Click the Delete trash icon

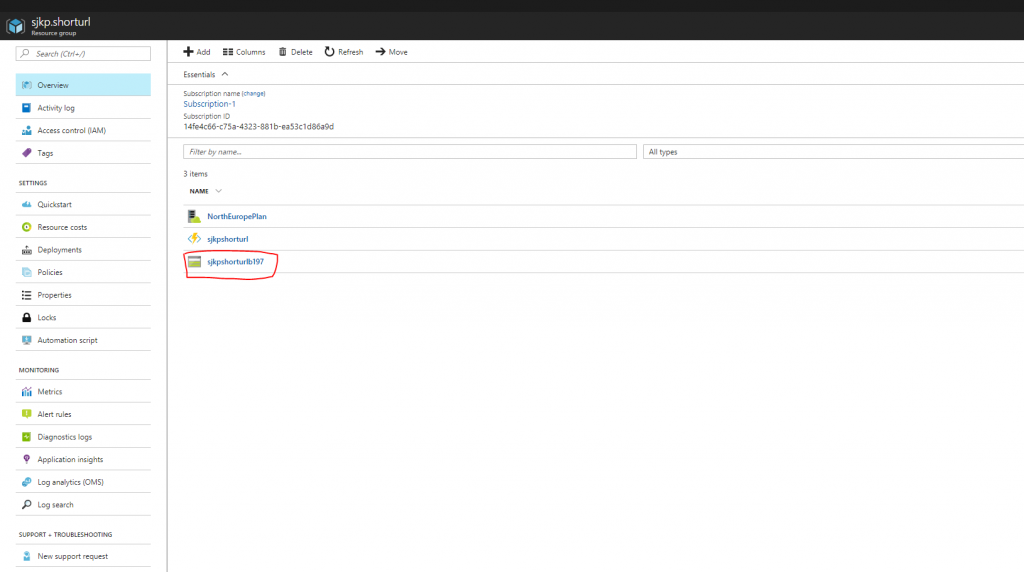click(x=283, y=52)
